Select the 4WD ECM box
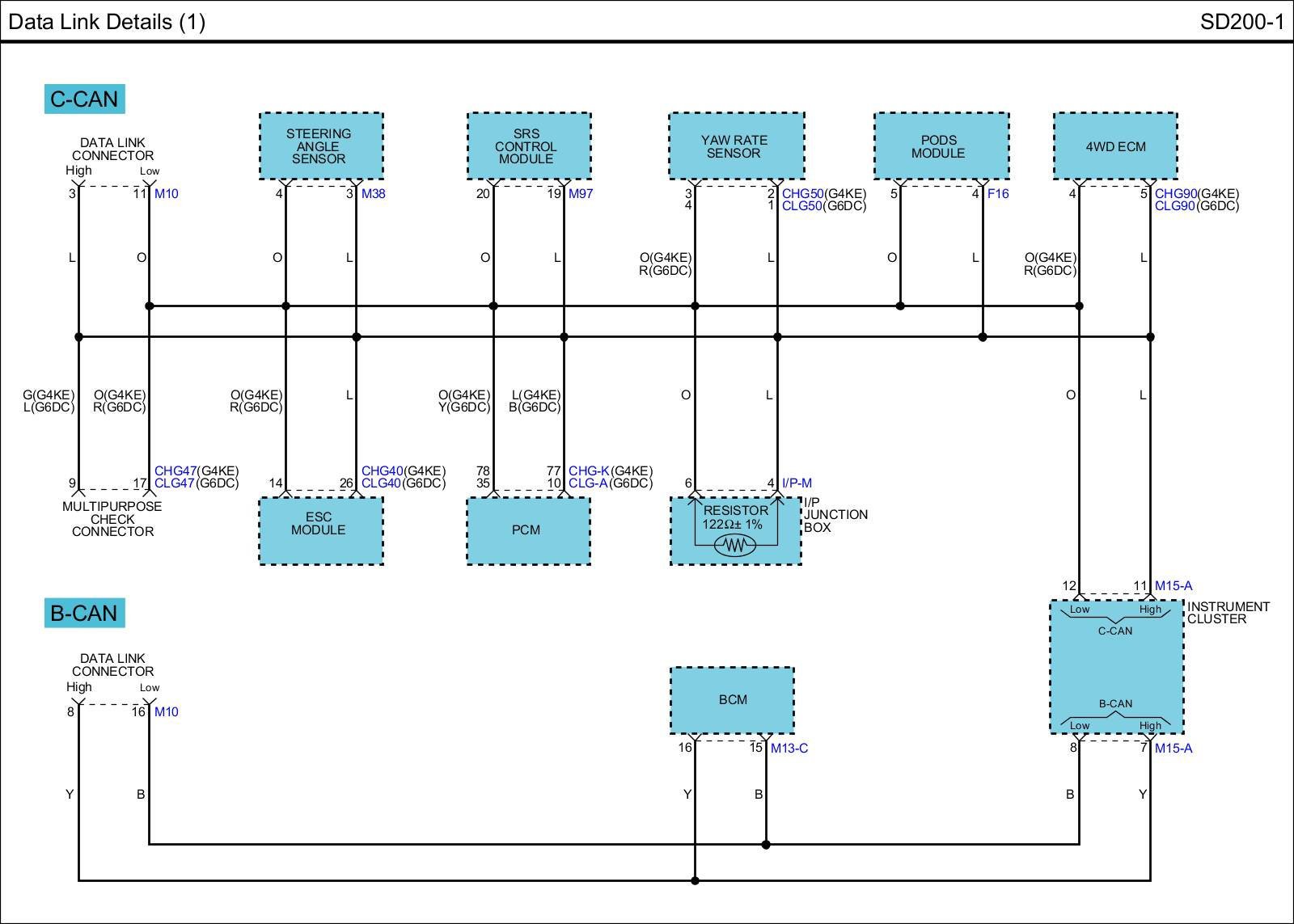Image resolution: width=1294 pixels, height=924 pixels. [1115, 146]
